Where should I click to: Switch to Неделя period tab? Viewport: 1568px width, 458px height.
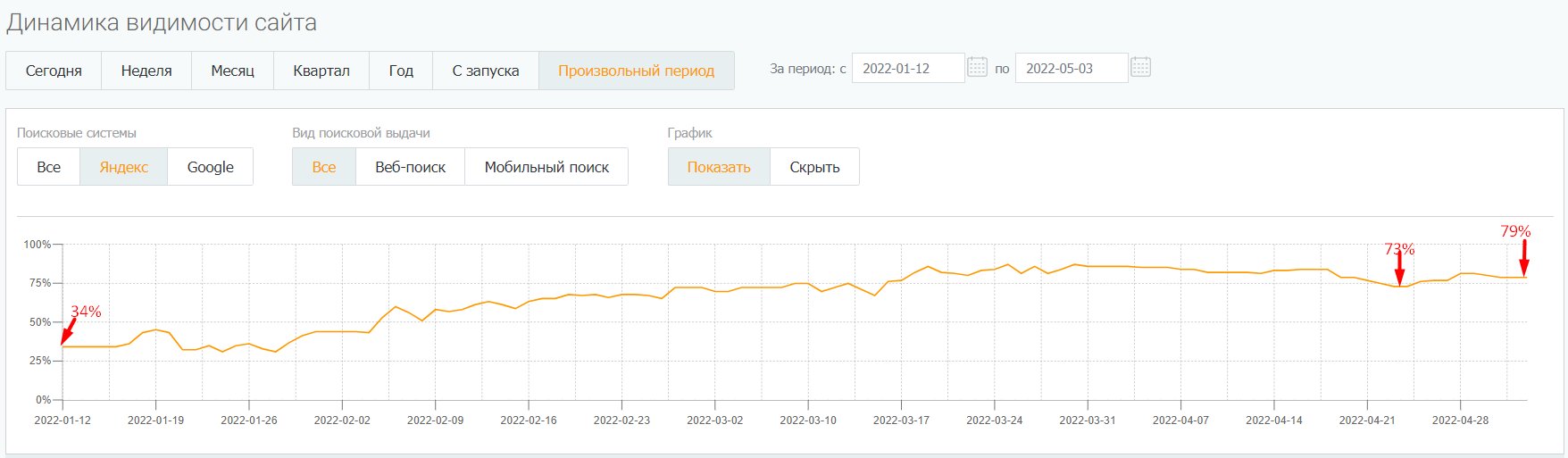[x=146, y=71]
